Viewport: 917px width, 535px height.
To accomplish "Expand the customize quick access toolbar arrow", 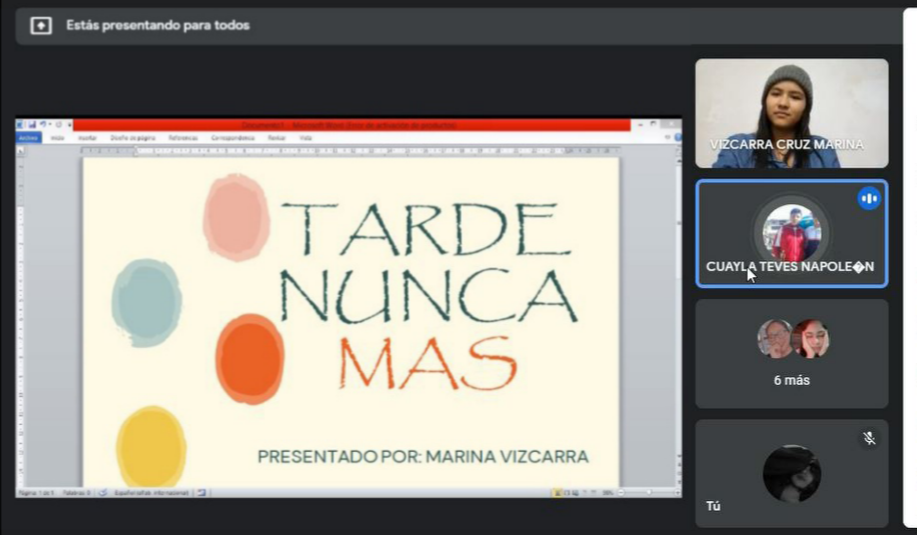I will pos(68,125).
